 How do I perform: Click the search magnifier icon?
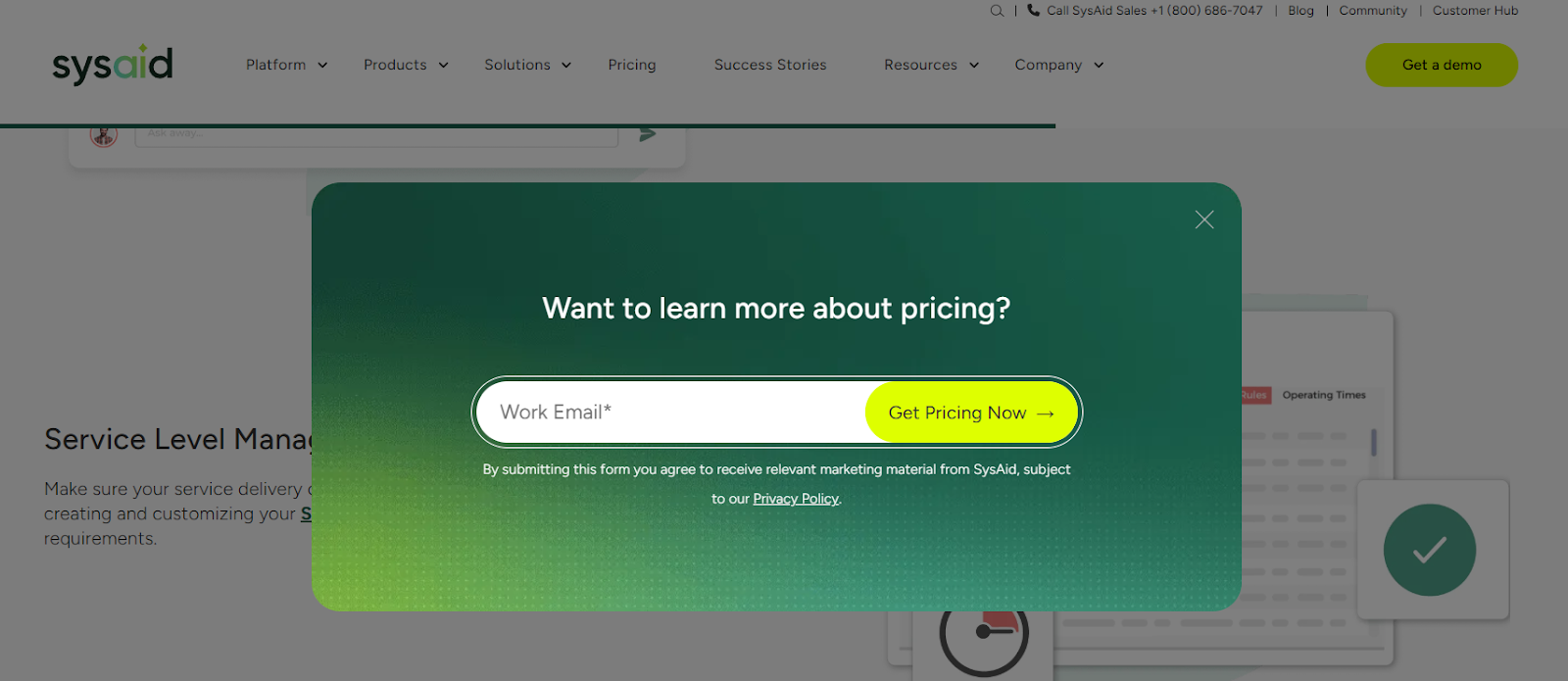997,11
